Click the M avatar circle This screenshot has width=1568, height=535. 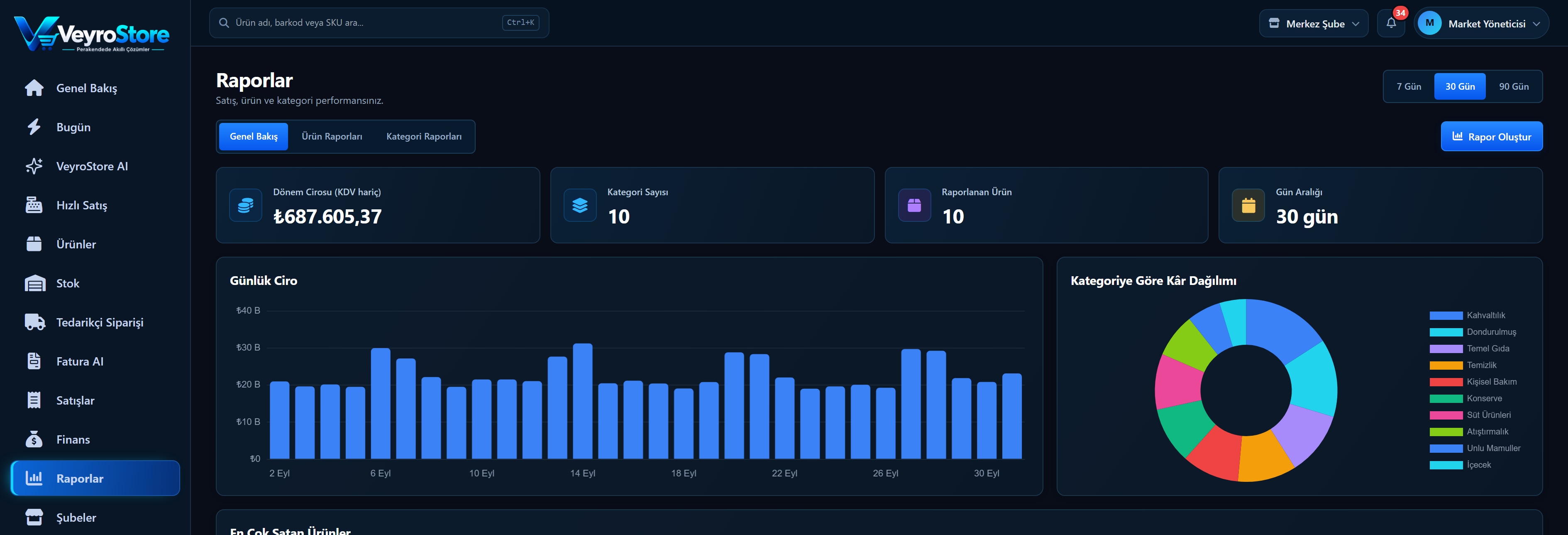[1429, 23]
